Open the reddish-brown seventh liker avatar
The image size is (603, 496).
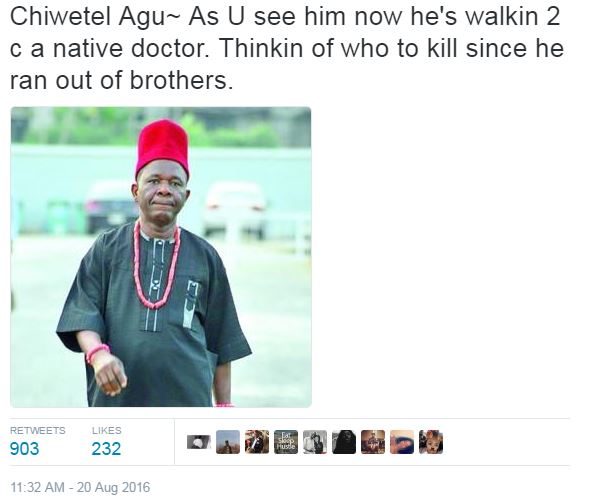[373, 442]
